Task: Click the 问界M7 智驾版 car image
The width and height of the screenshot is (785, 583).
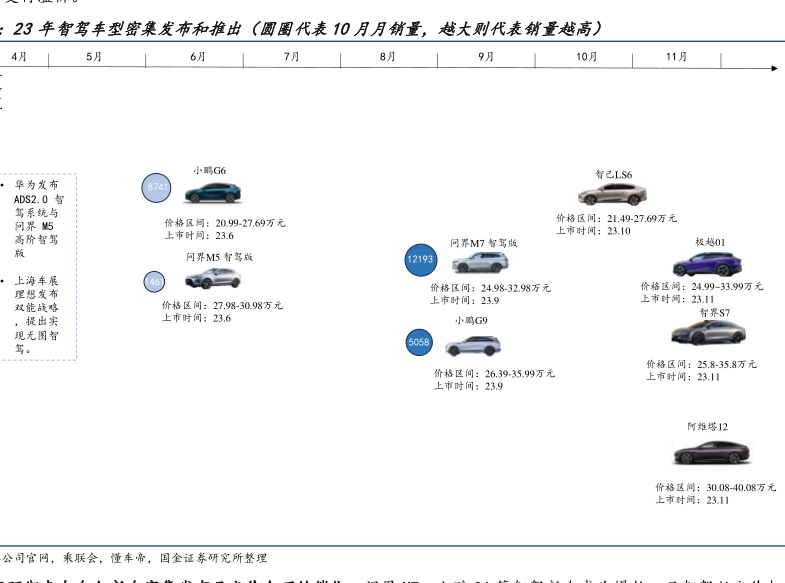Action: pyautogui.click(x=480, y=262)
